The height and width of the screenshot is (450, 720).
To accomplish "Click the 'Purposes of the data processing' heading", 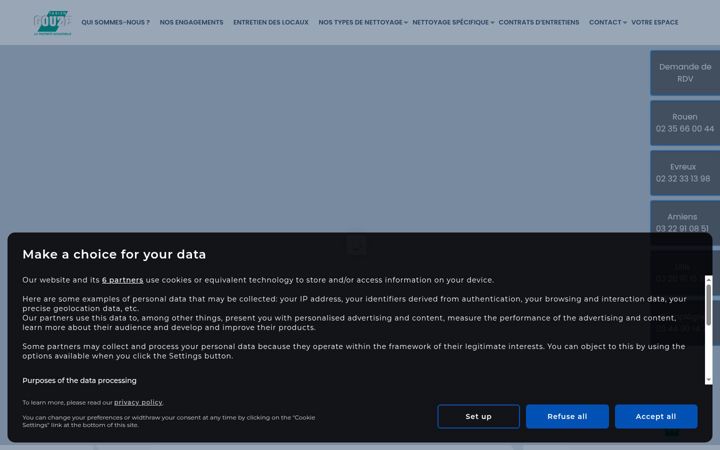I will (79, 380).
